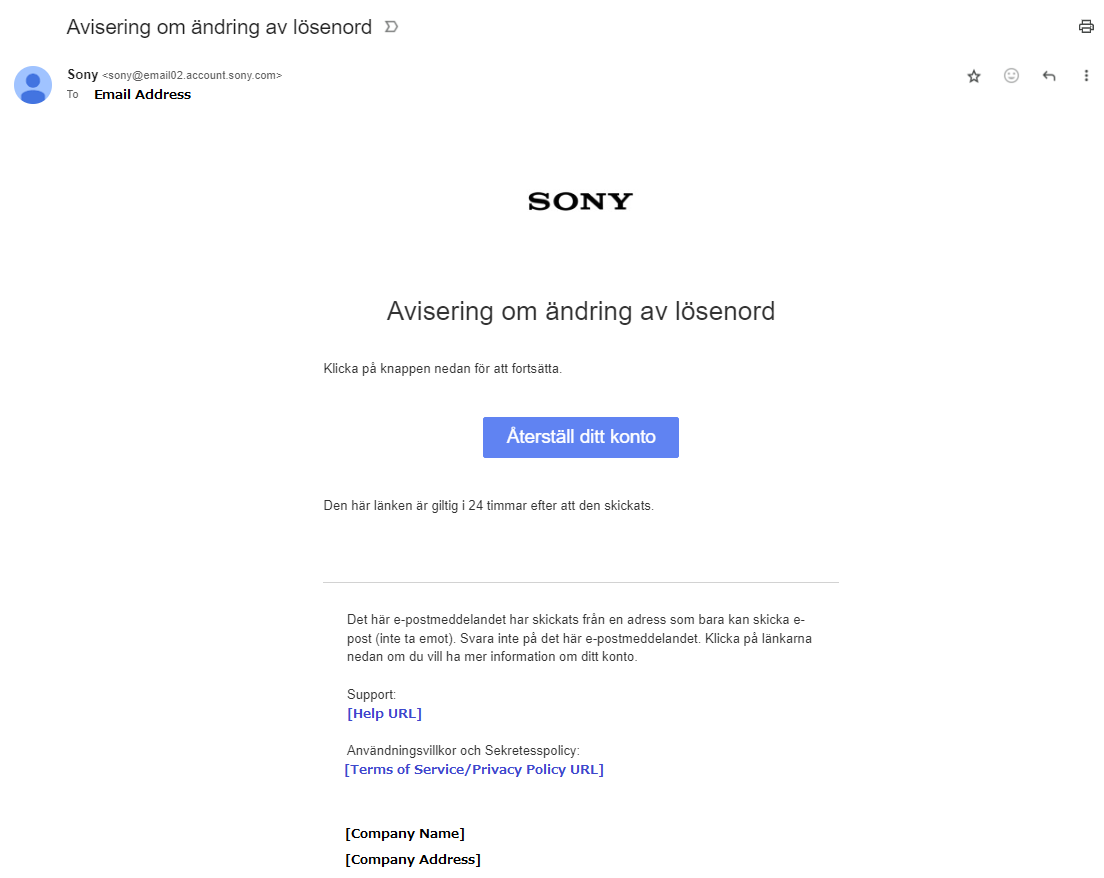Click the sender's profile avatar
This screenshot has height=878, width=1104.
click(33, 86)
